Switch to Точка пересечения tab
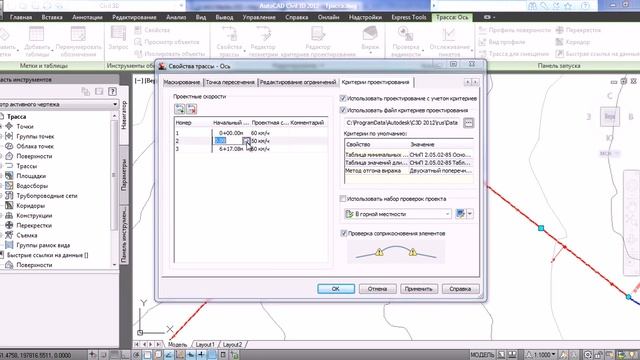This screenshot has width=640, height=360. pos(230,82)
